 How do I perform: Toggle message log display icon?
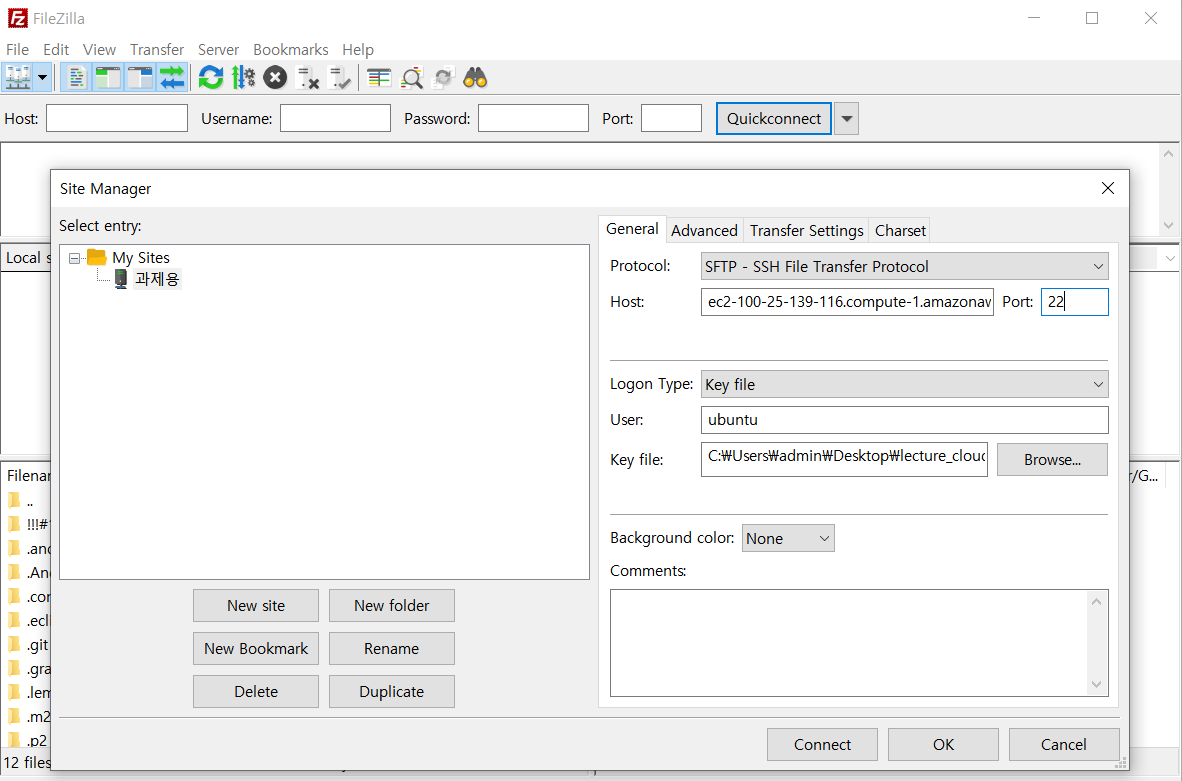tap(76, 78)
